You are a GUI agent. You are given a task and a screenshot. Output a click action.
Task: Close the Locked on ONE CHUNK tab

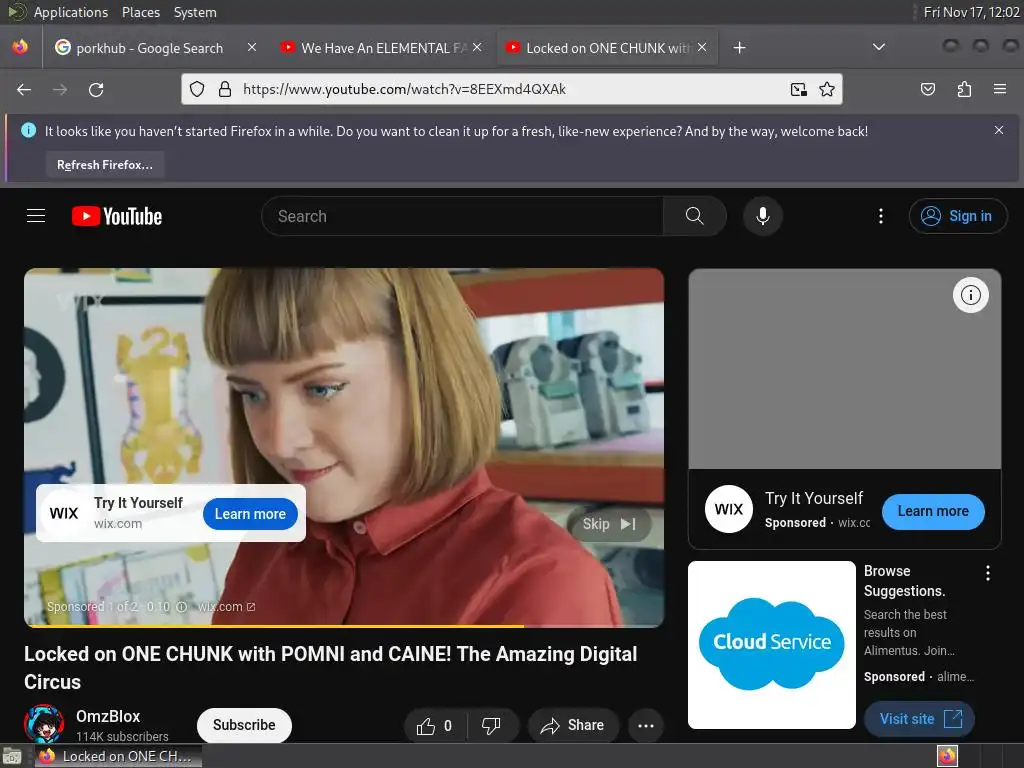[x=702, y=47]
